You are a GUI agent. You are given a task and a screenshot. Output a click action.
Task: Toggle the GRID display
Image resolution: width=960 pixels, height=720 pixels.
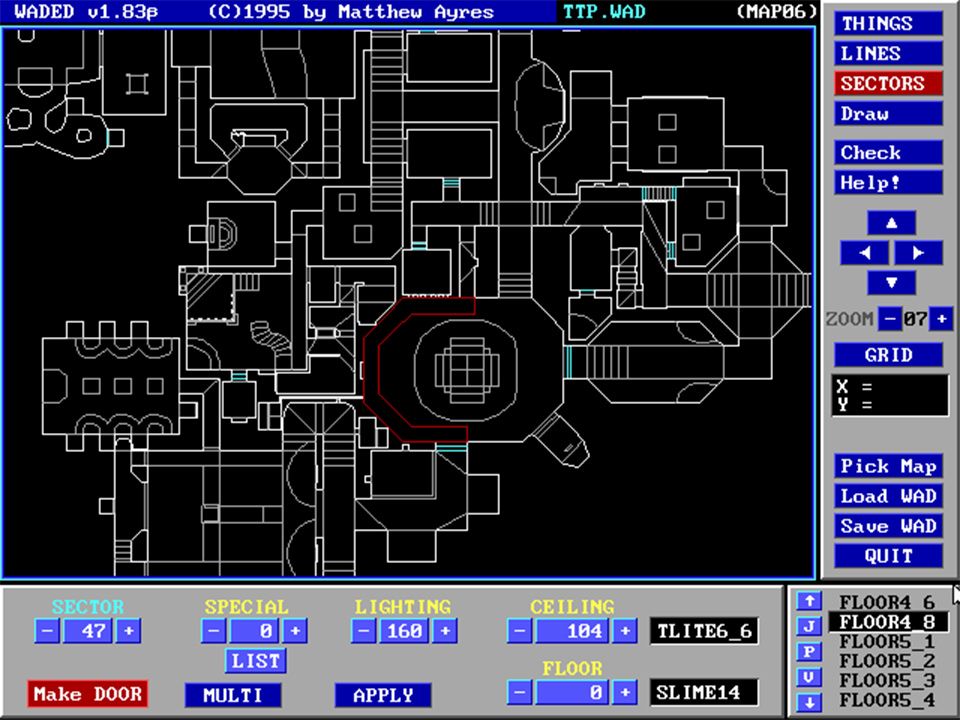[889, 355]
